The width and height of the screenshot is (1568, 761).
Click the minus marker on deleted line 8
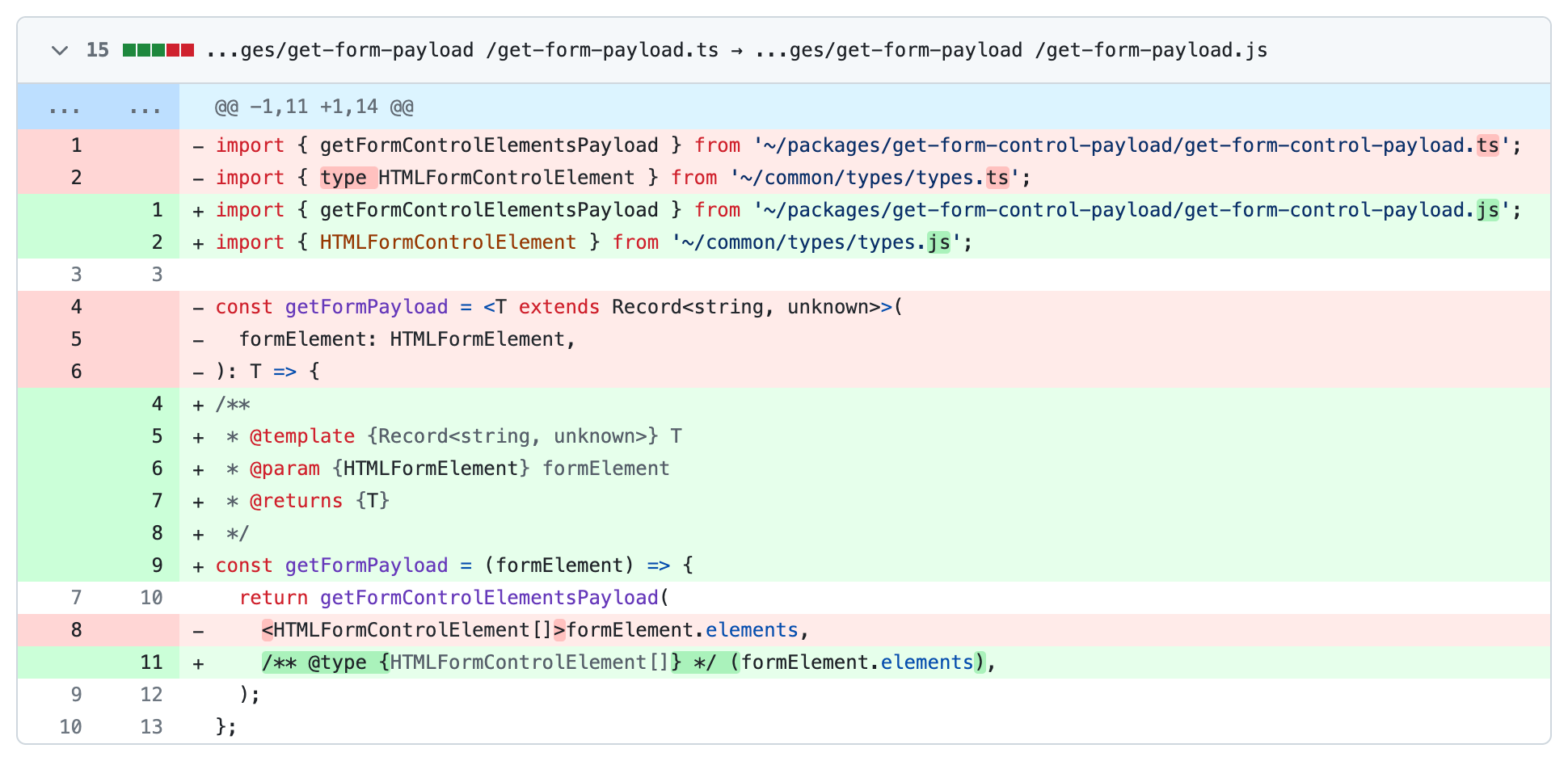click(x=199, y=631)
